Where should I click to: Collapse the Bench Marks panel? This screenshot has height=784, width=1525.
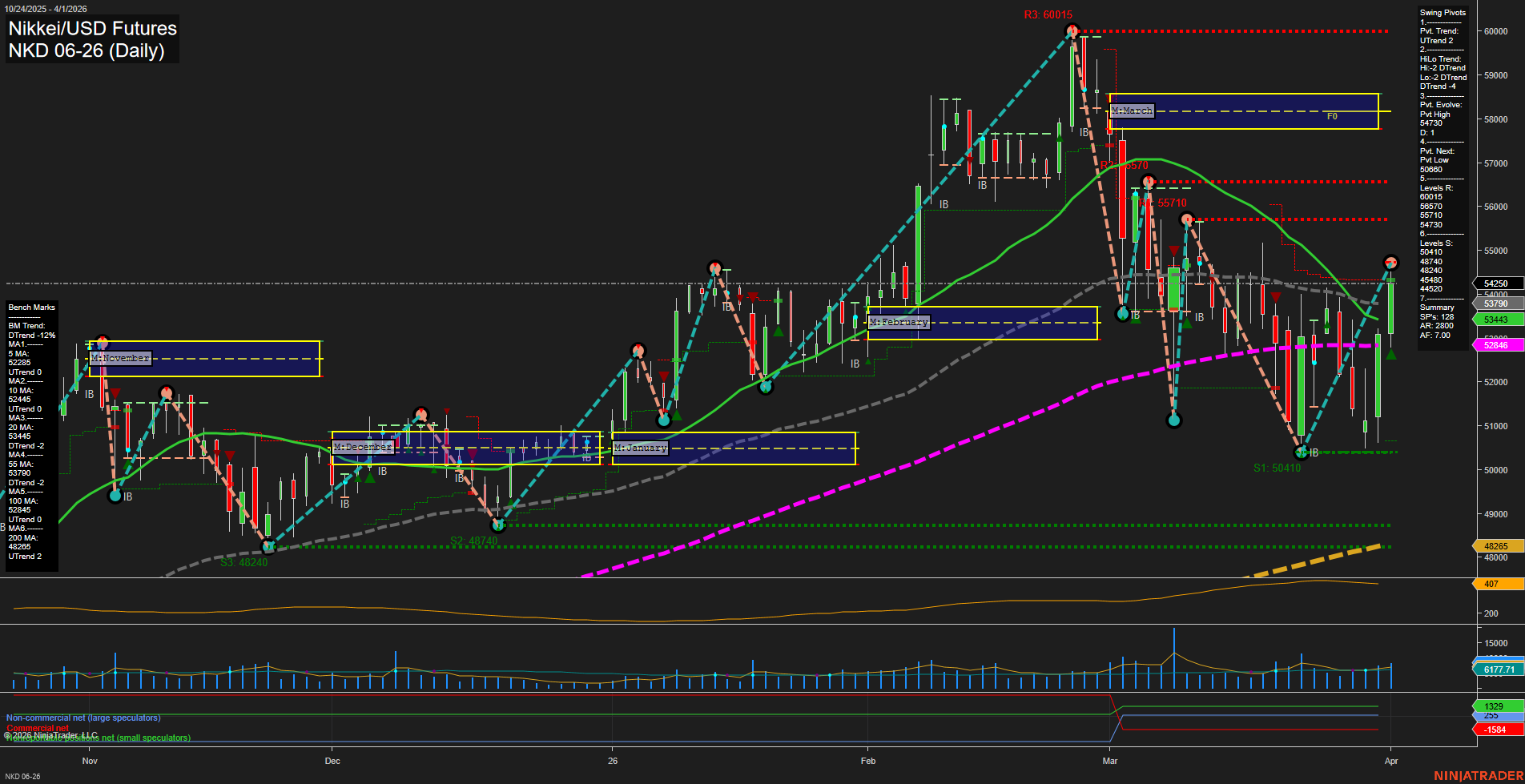click(30, 307)
